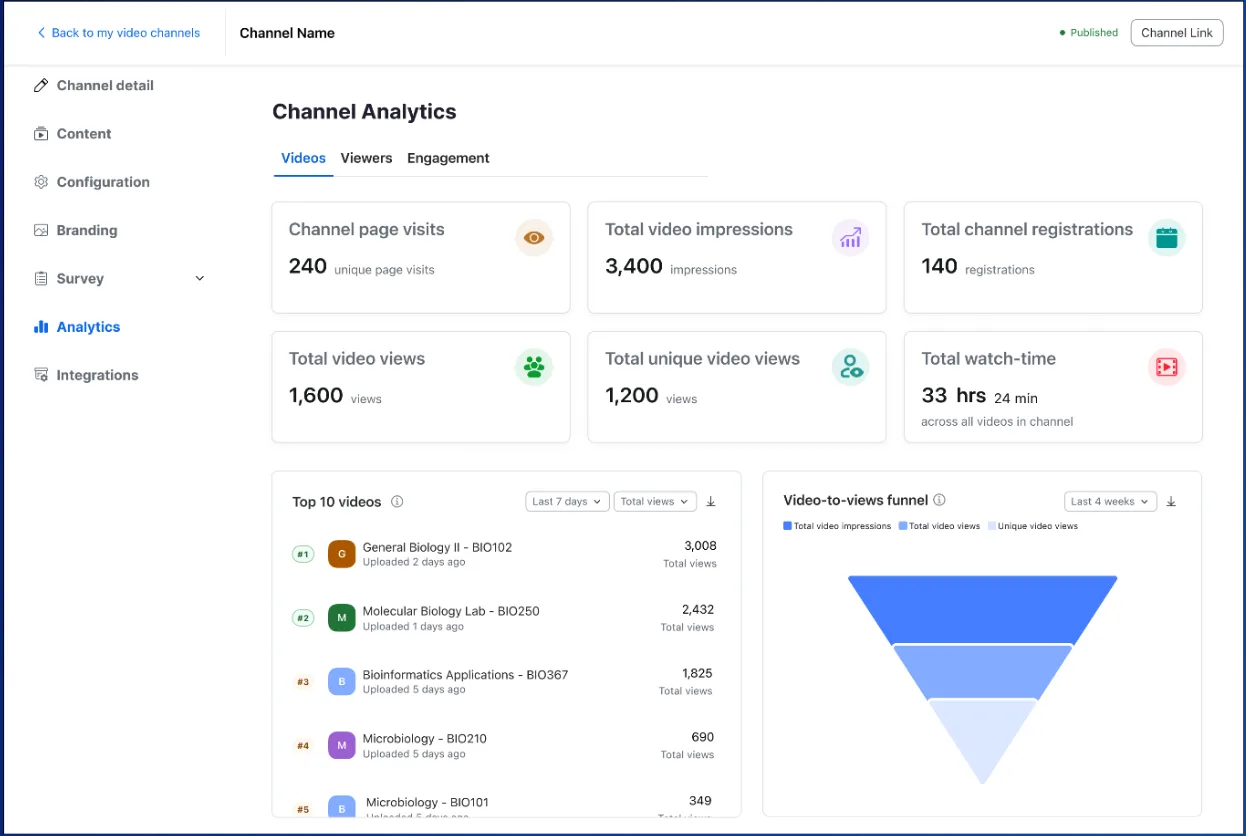The height and width of the screenshot is (836, 1246).
Task: Click the calendar icon on Total channel registrations
Action: (x=1166, y=238)
